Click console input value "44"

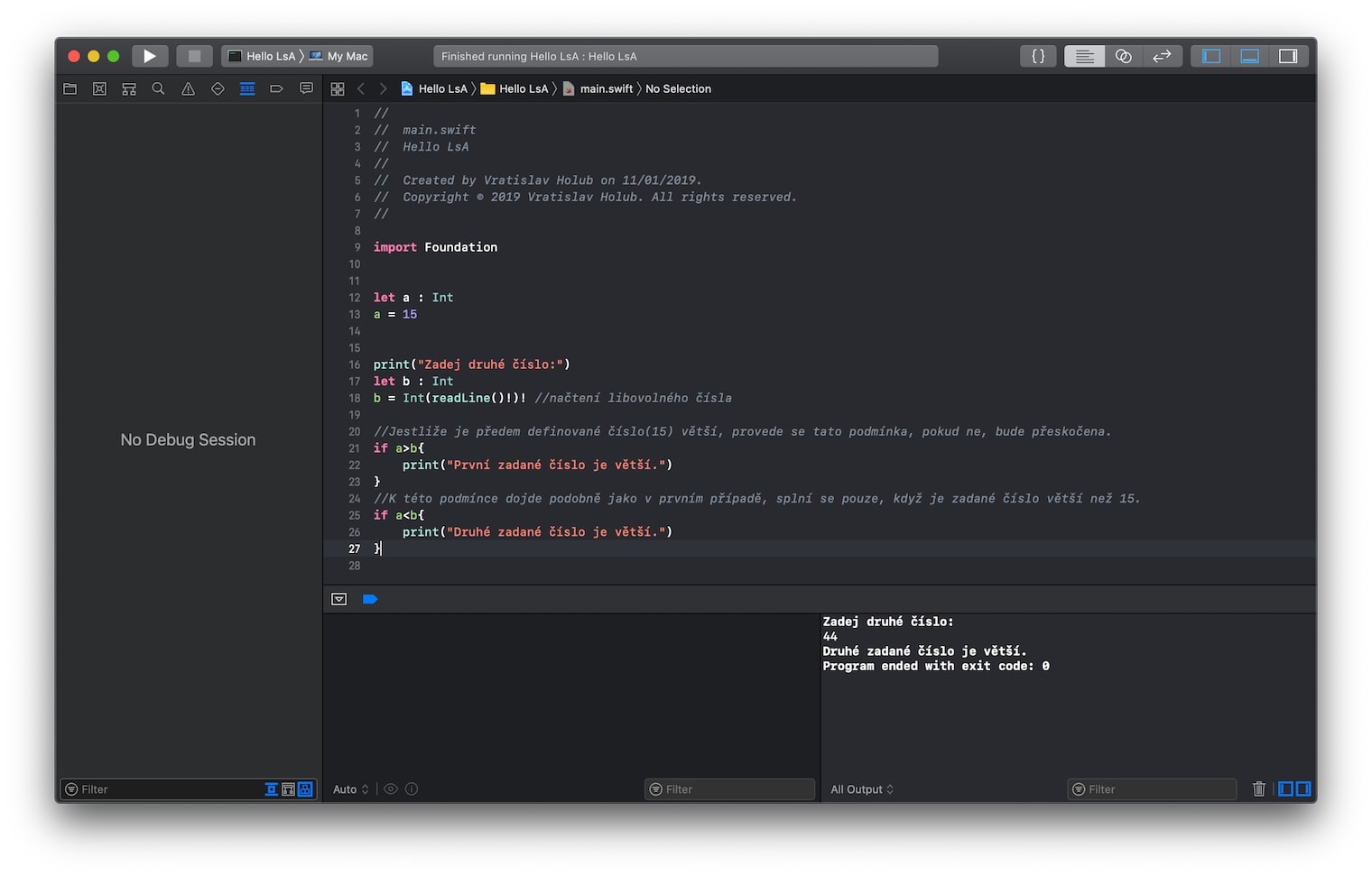pos(830,637)
